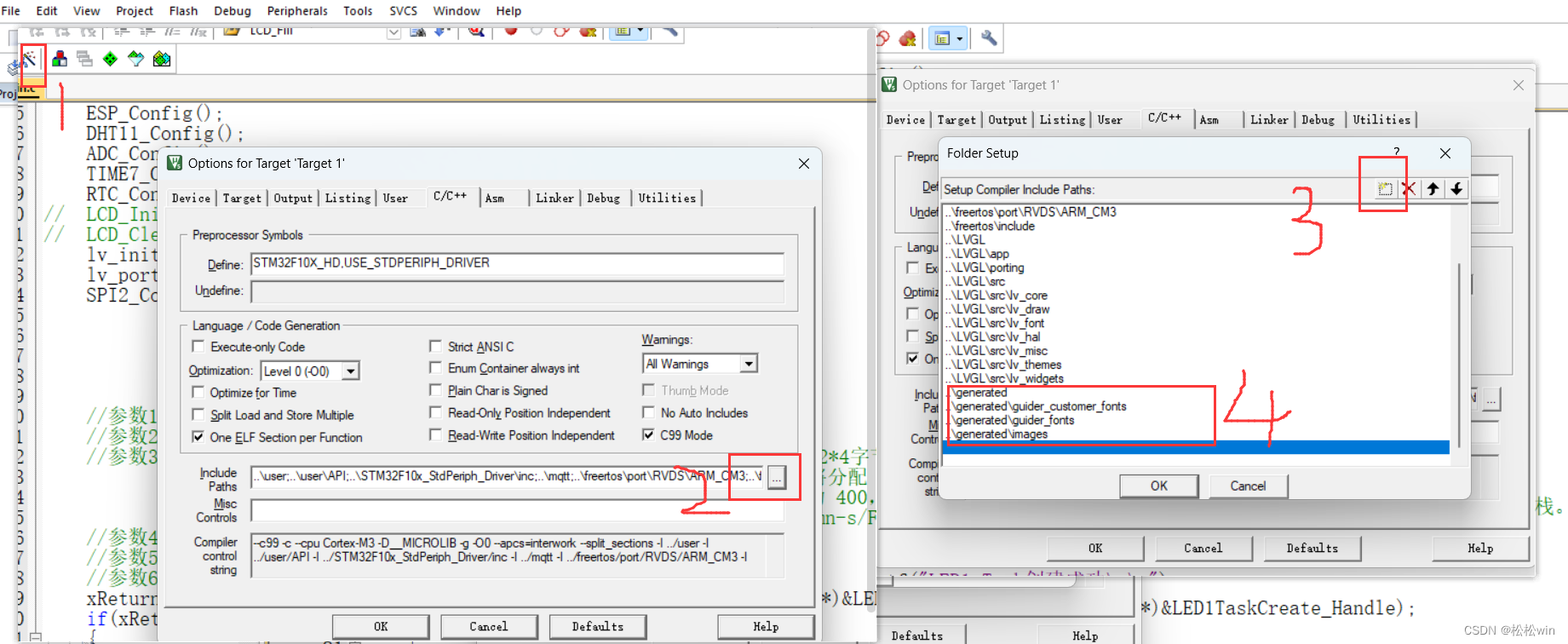Image resolution: width=1568 pixels, height=644 pixels.
Task: Select the generated\guider_customer_fonts path entry
Action: (x=1037, y=406)
